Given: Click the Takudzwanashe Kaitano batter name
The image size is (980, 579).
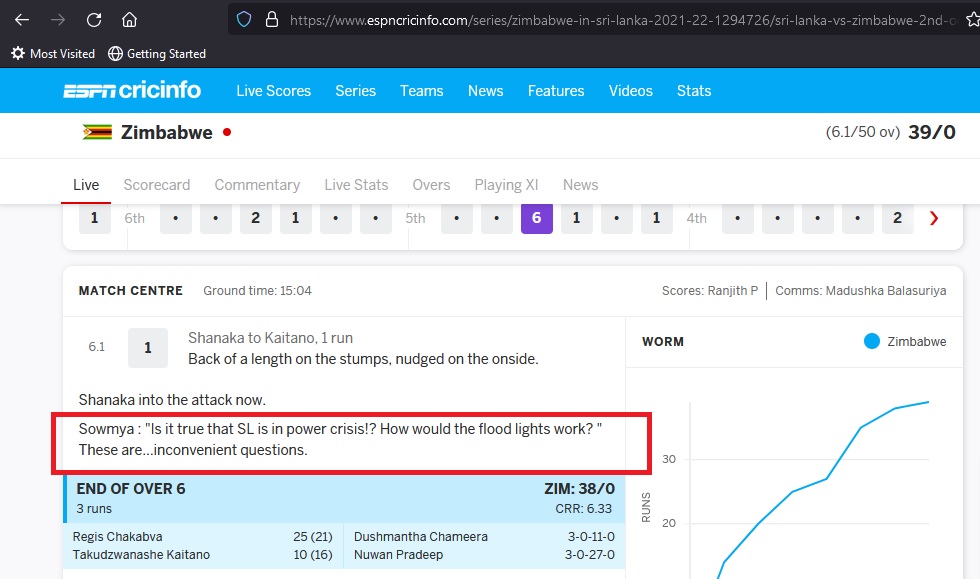Looking at the screenshot, I should pos(141,555).
